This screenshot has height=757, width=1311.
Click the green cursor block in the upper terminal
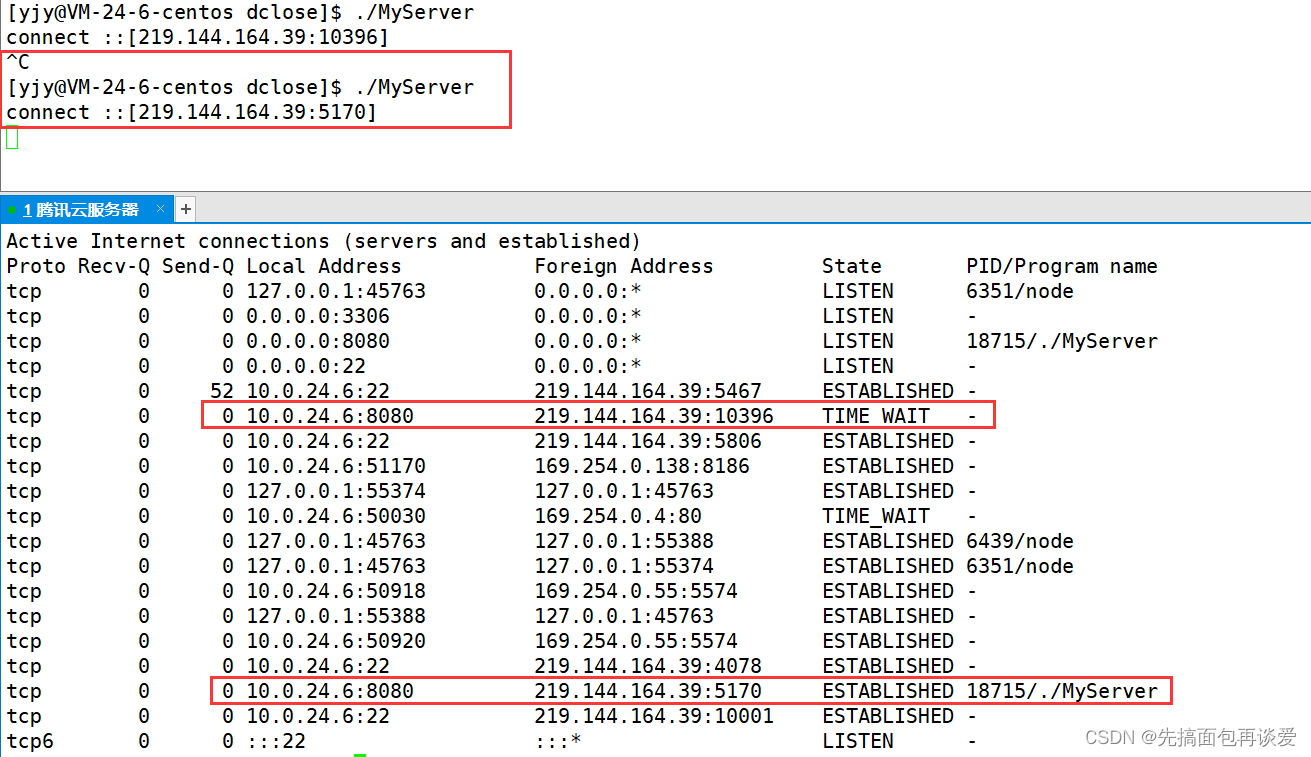(12, 138)
